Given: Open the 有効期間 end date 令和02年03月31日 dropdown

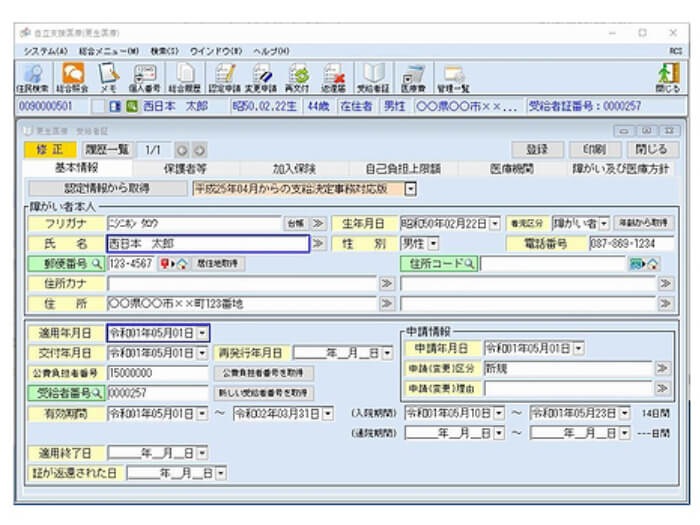Looking at the screenshot, I should coord(328,413).
